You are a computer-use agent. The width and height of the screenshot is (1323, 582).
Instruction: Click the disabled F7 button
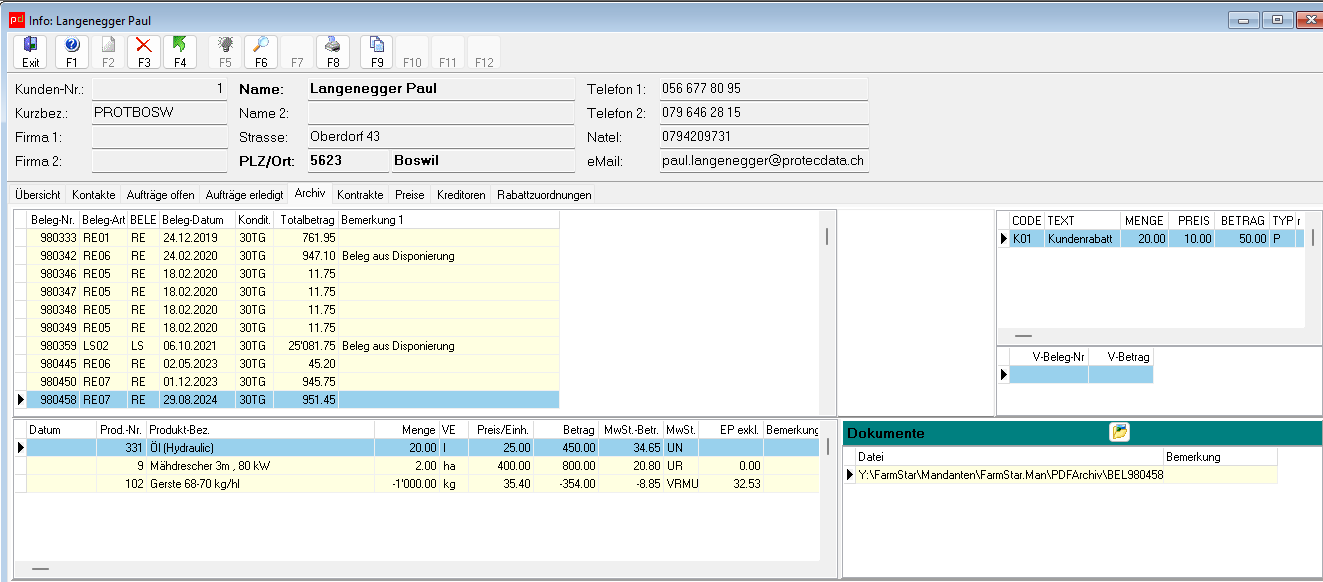297,51
